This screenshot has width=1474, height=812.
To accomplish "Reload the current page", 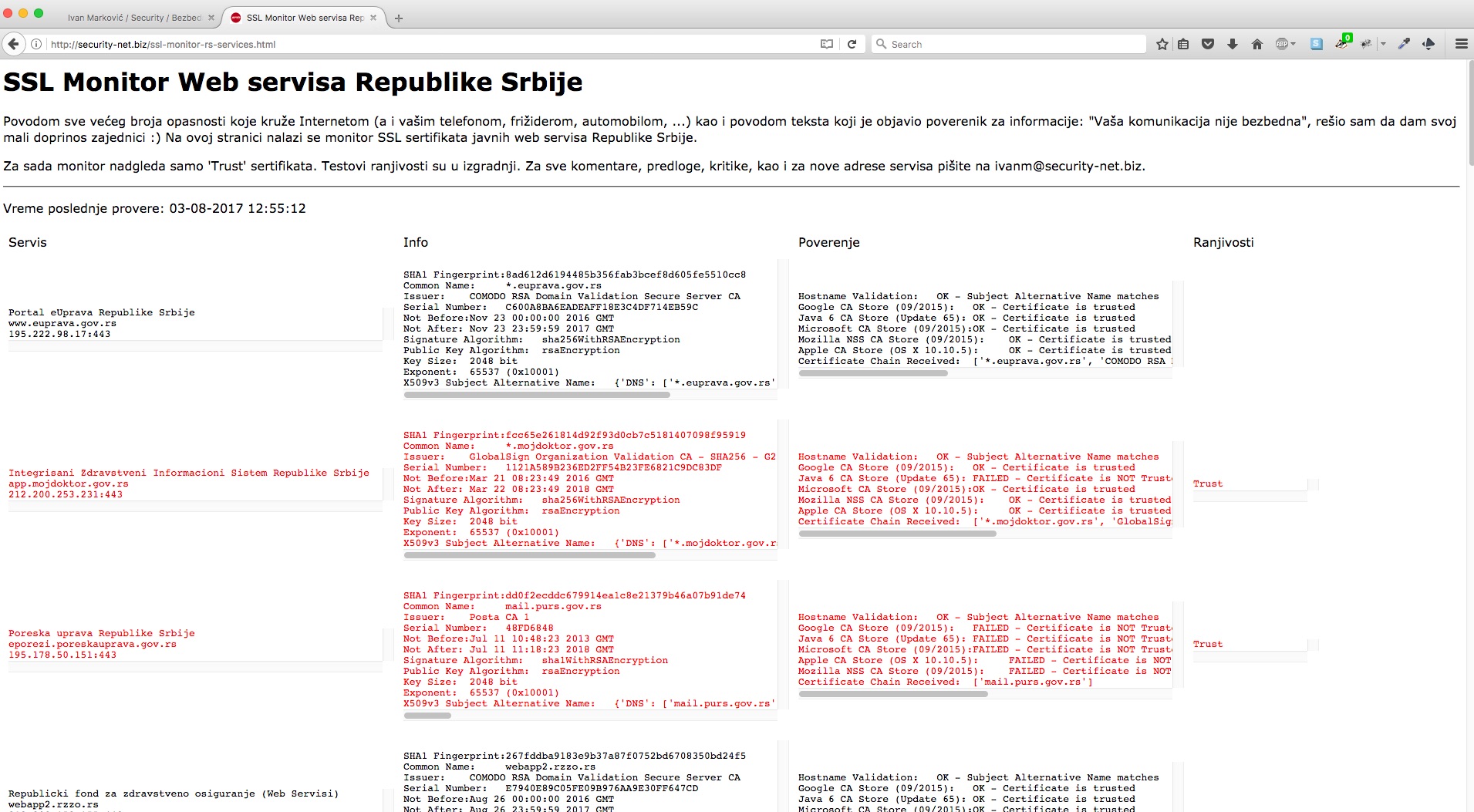I will tap(852, 44).
